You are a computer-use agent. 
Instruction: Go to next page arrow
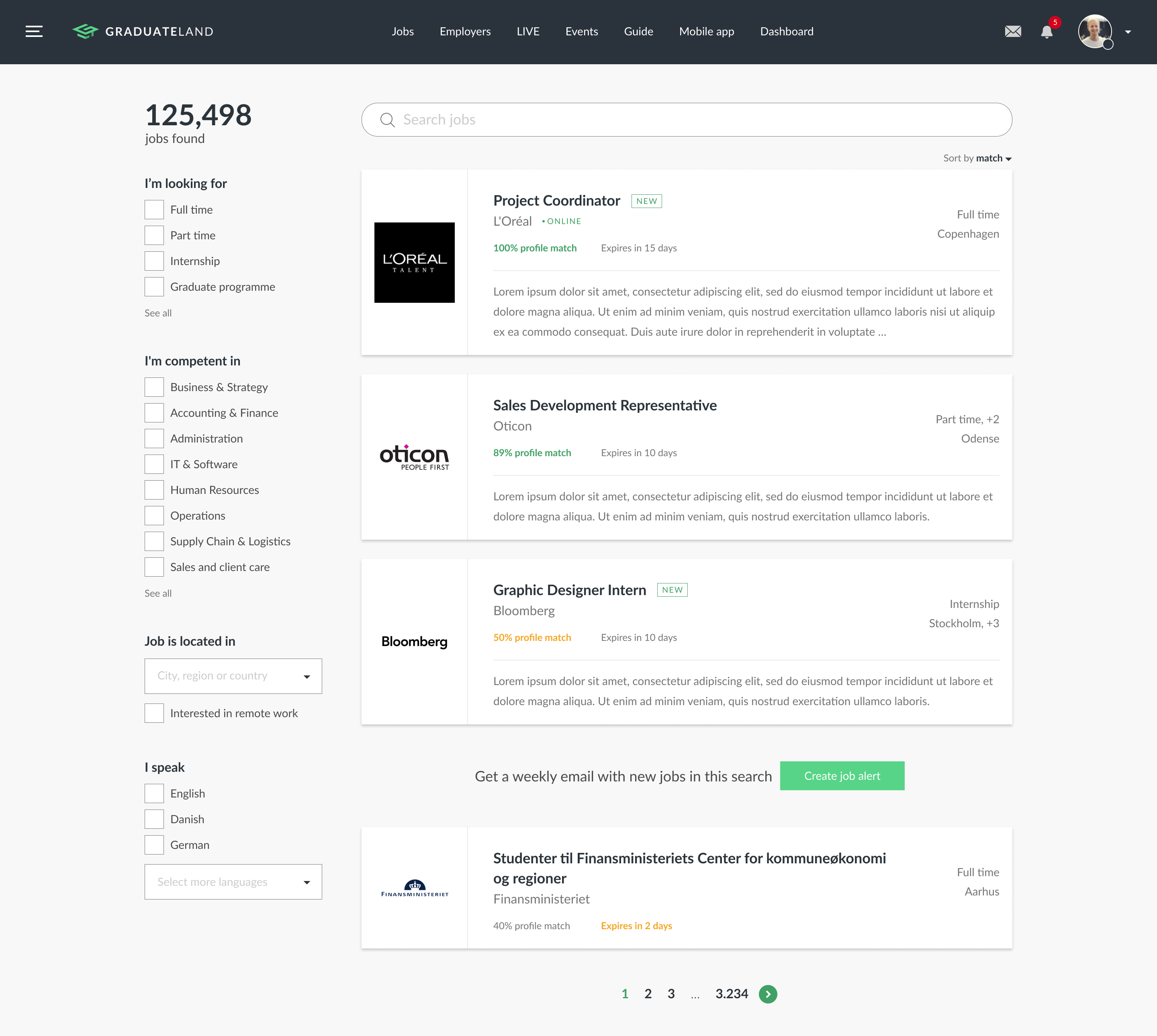click(768, 994)
